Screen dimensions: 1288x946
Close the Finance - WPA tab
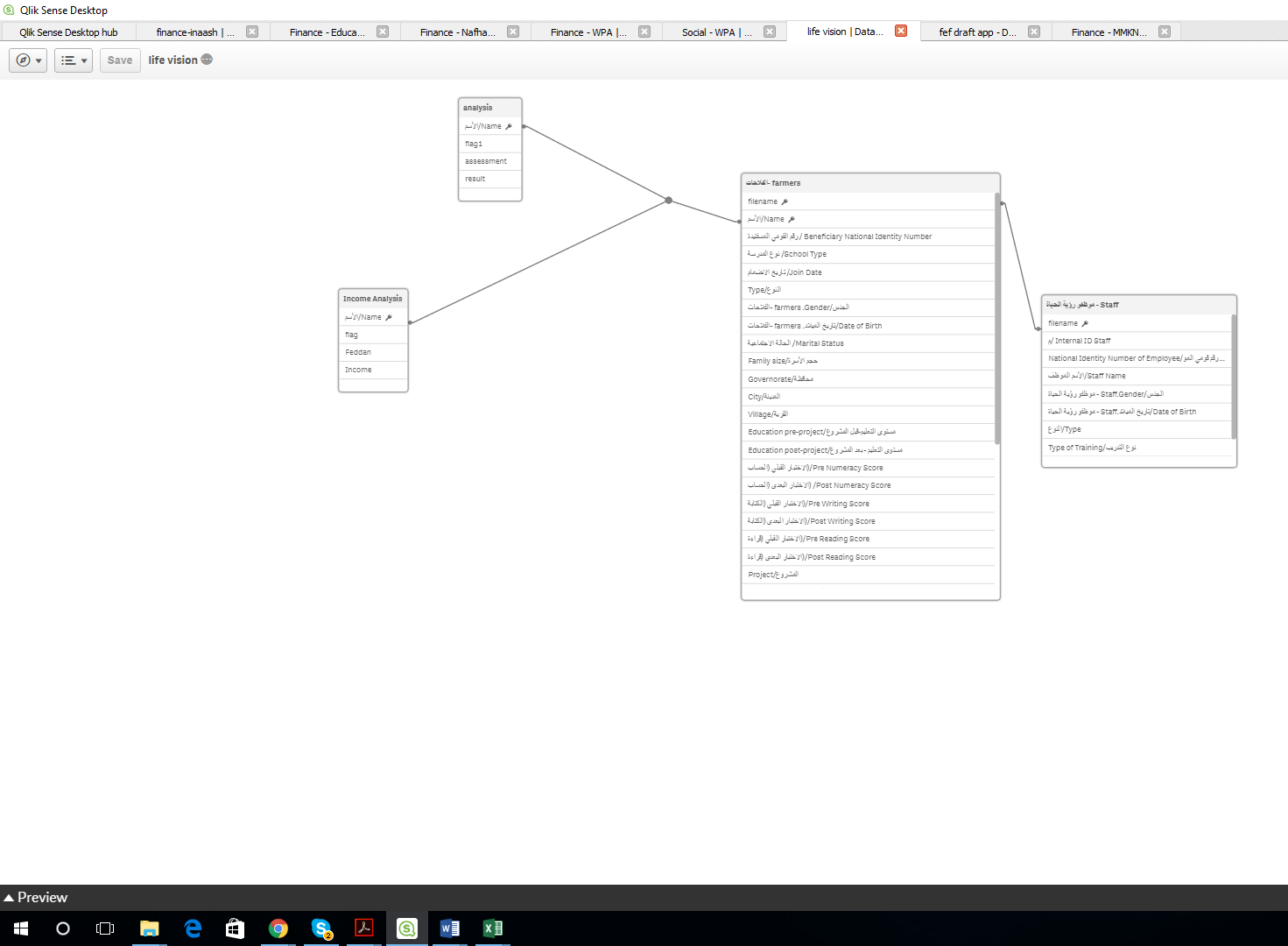click(x=644, y=32)
